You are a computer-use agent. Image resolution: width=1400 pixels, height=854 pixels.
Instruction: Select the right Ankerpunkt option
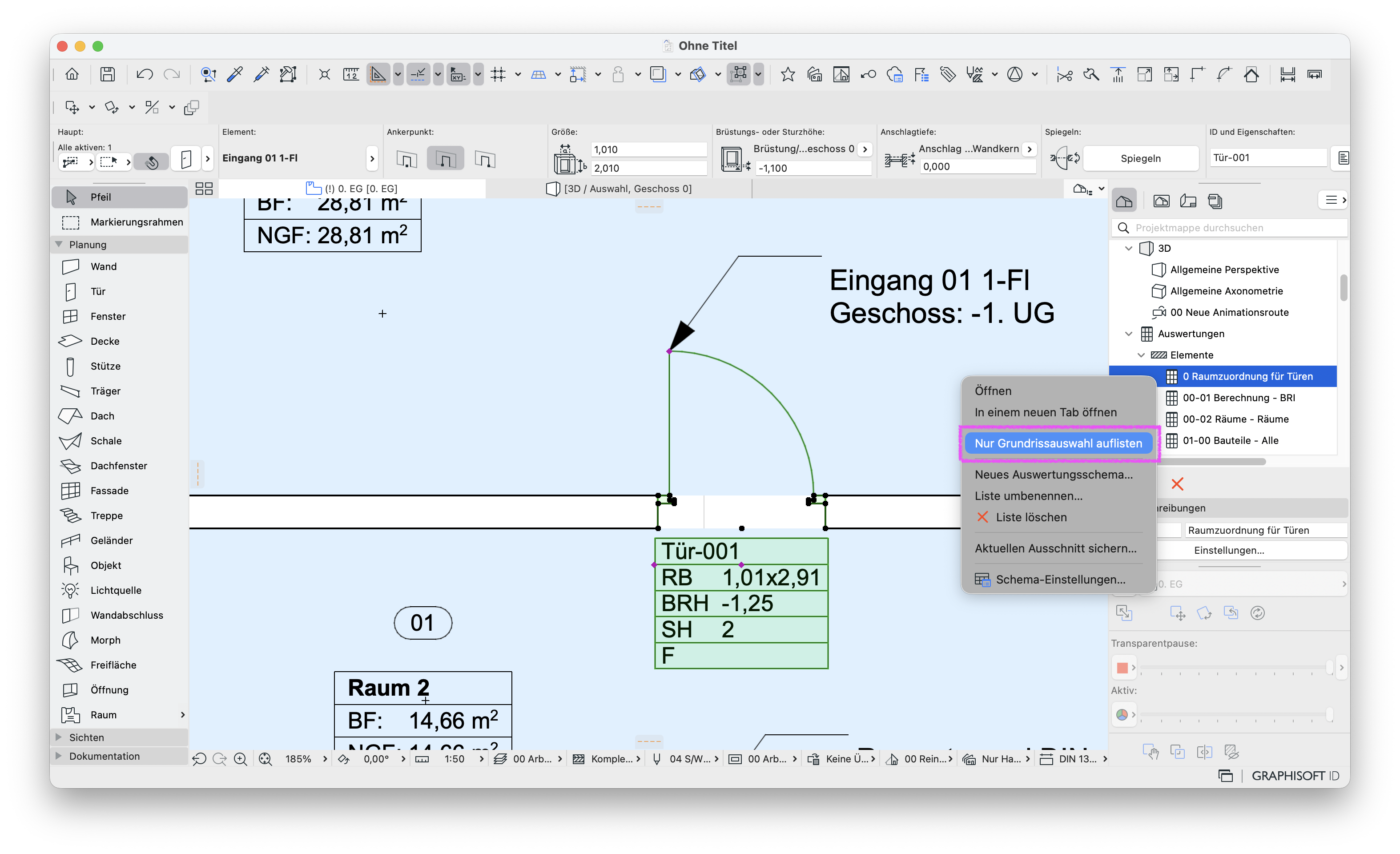click(x=485, y=158)
